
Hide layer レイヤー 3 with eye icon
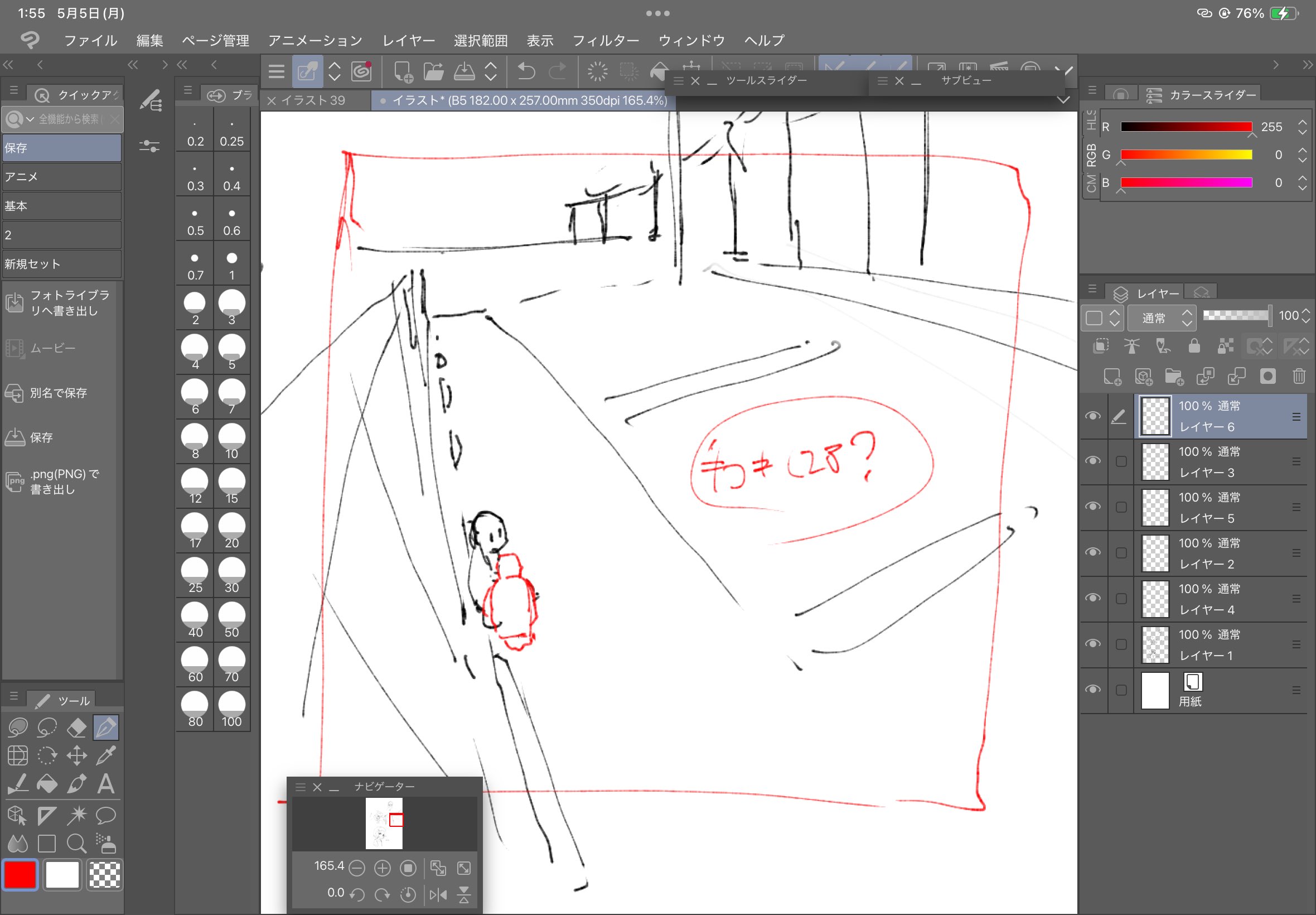(1092, 461)
